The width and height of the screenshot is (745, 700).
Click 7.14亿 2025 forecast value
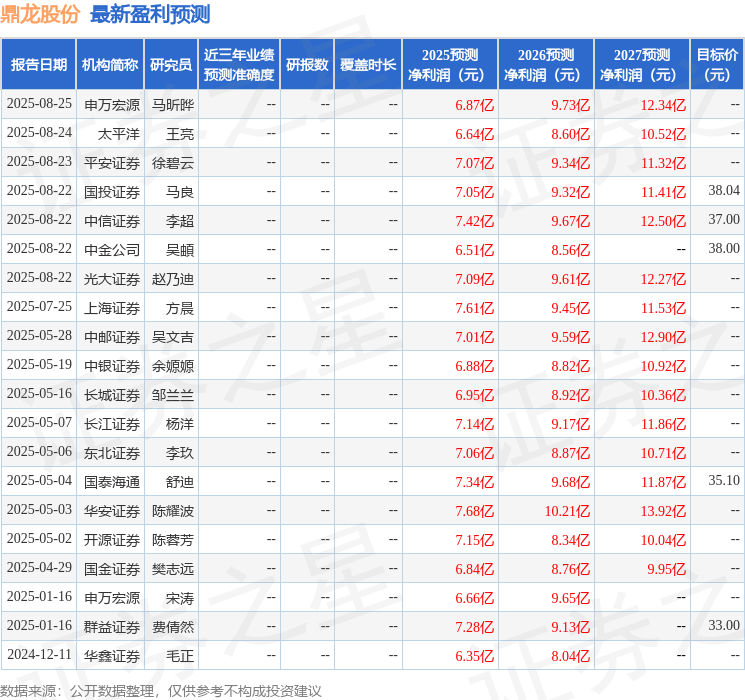pos(475,424)
